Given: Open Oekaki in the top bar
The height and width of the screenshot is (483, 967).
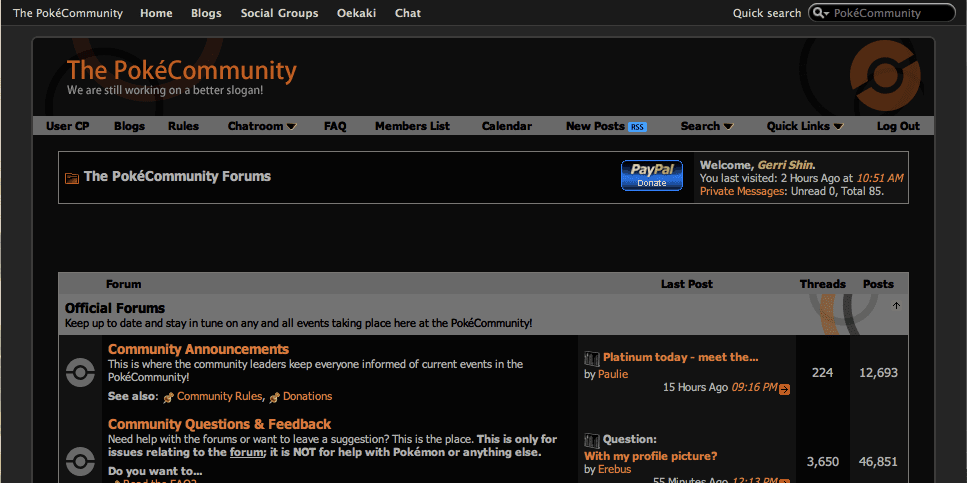Looking at the screenshot, I should coord(356,13).
